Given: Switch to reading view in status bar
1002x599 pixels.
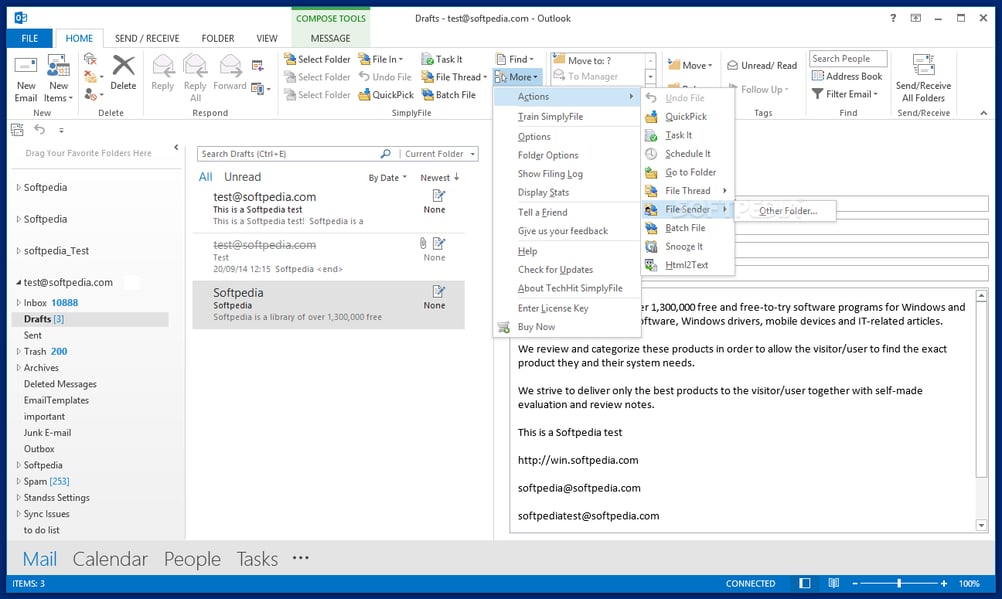Looking at the screenshot, I should click(834, 583).
